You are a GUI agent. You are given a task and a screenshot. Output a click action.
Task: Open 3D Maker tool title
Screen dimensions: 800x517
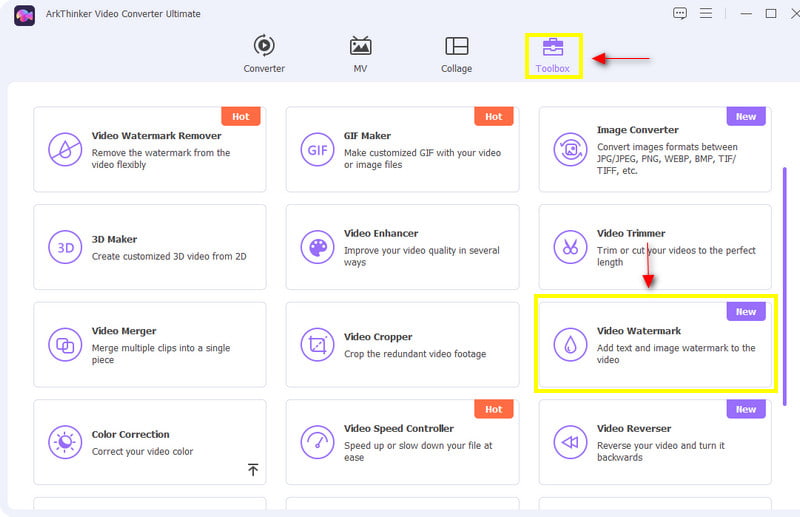tap(114, 239)
